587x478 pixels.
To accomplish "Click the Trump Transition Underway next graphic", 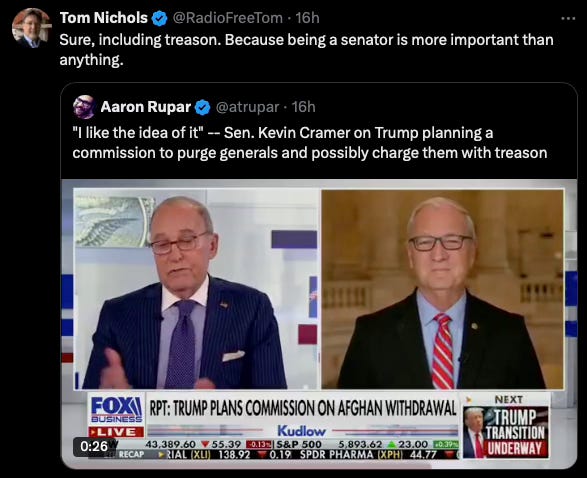I will (x=506, y=427).
